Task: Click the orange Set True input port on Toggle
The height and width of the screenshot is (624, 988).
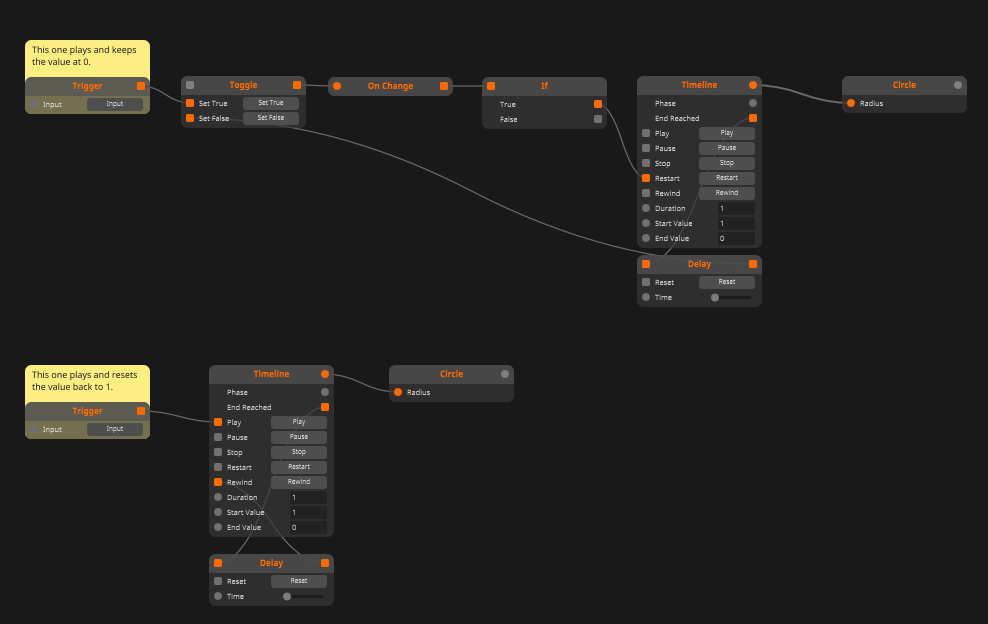Action: pyautogui.click(x=190, y=103)
